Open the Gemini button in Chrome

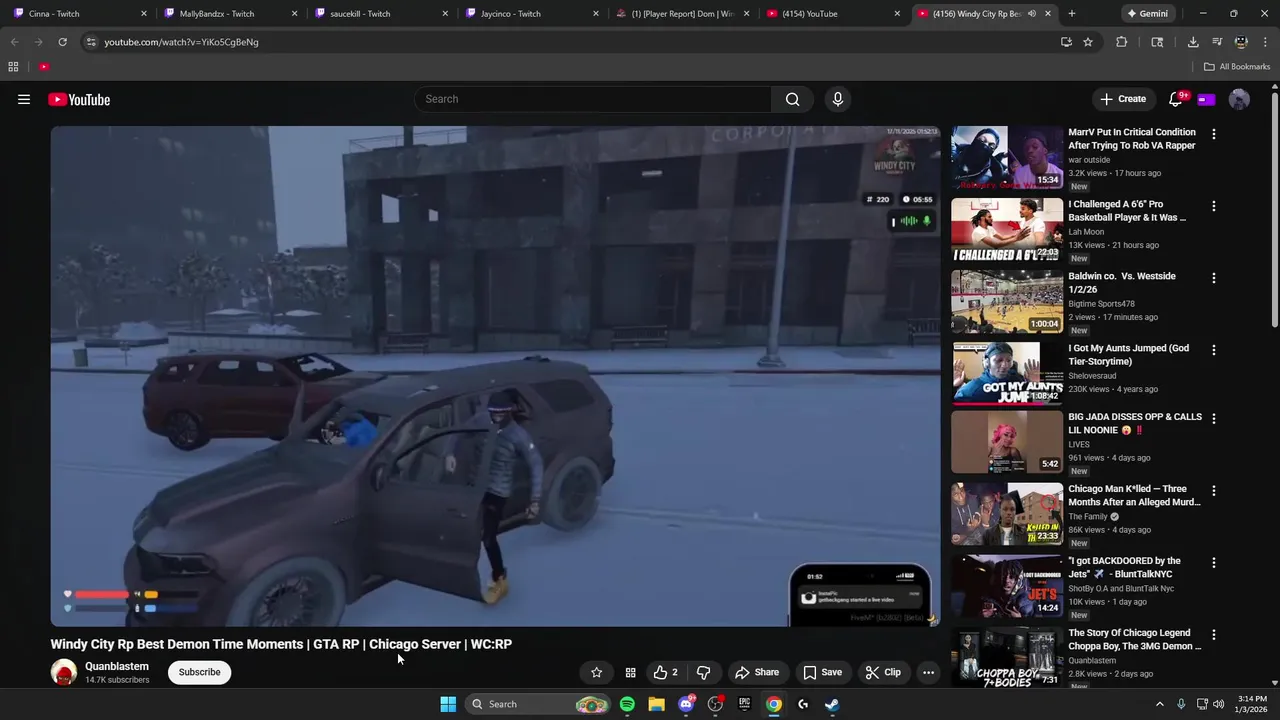pos(1147,14)
